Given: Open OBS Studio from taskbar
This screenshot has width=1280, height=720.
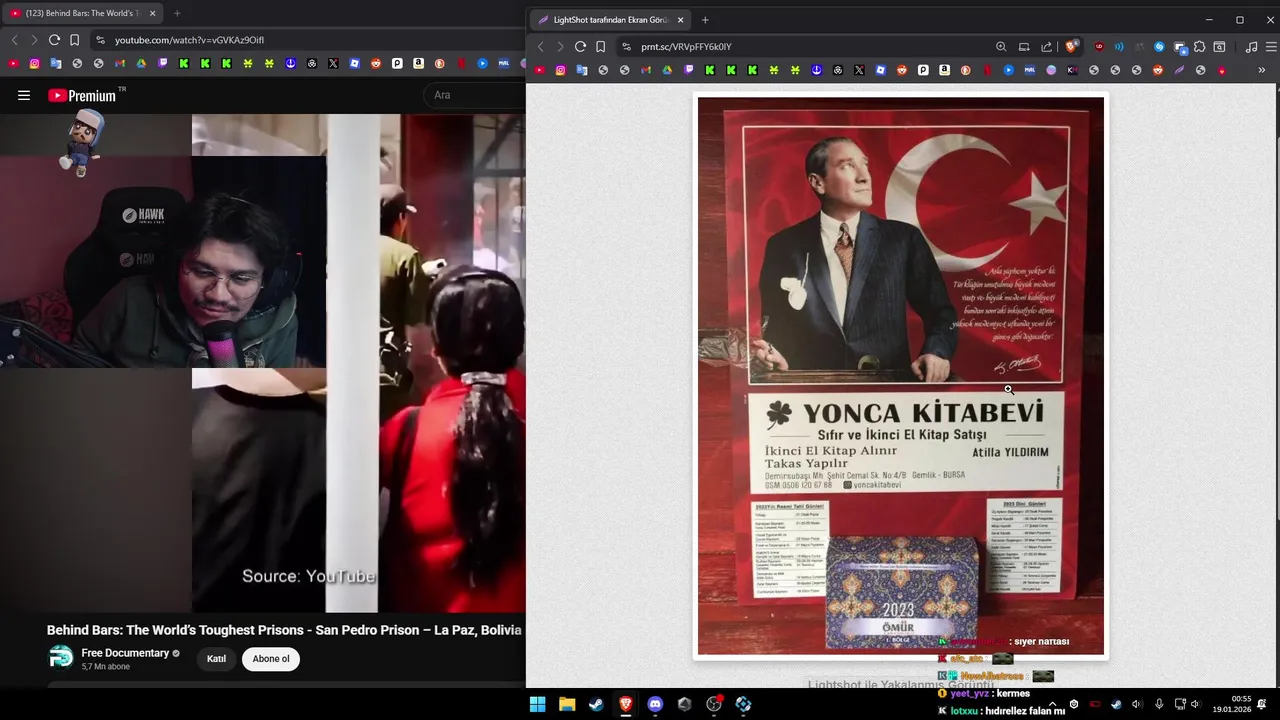Looking at the screenshot, I should click(714, 704).
